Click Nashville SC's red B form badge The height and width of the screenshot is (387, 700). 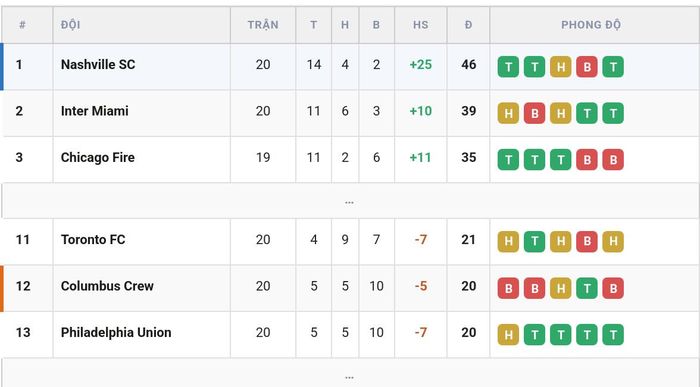587,67
